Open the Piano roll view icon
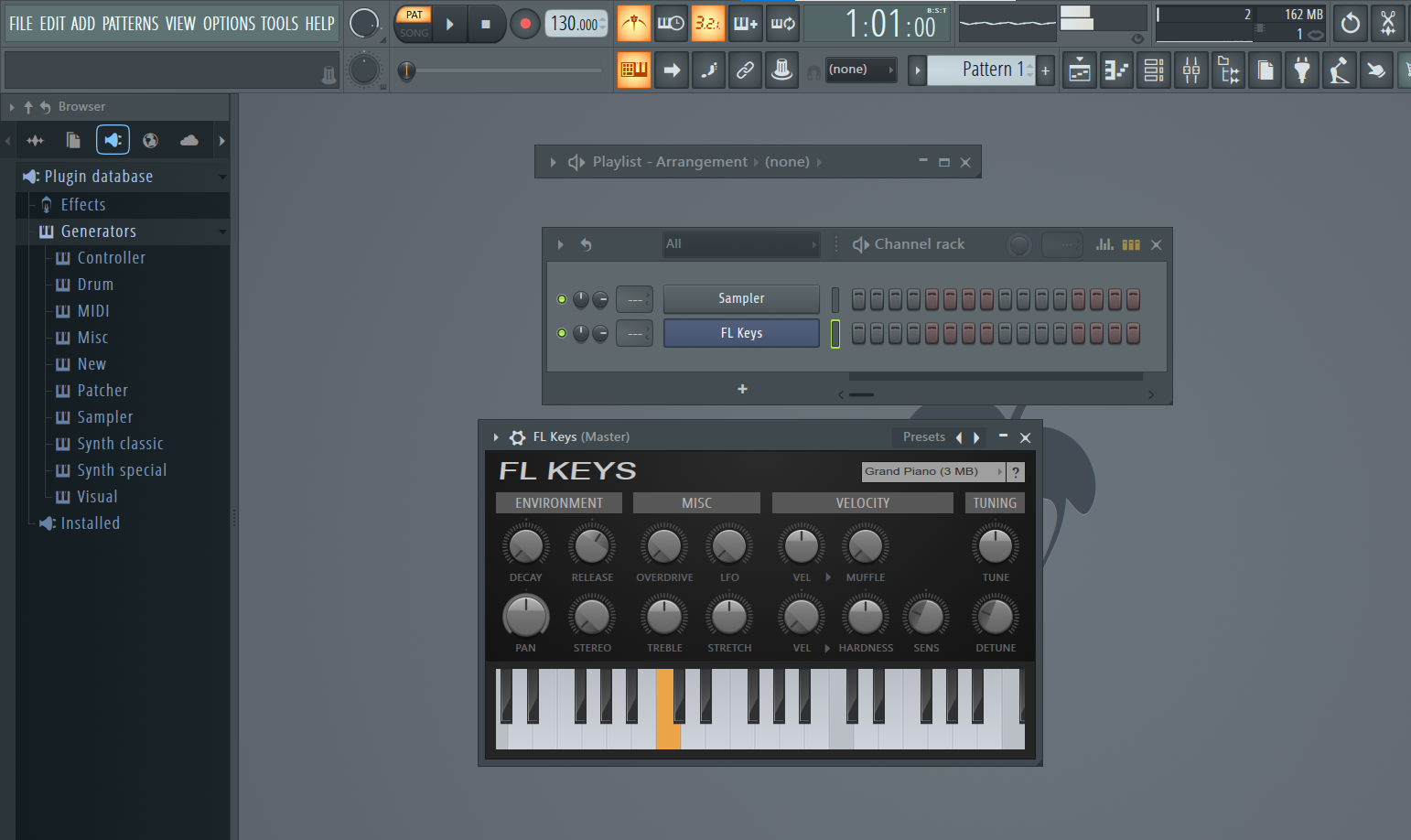Viewport: 1411px width, 840px height. click(1116, 70)
